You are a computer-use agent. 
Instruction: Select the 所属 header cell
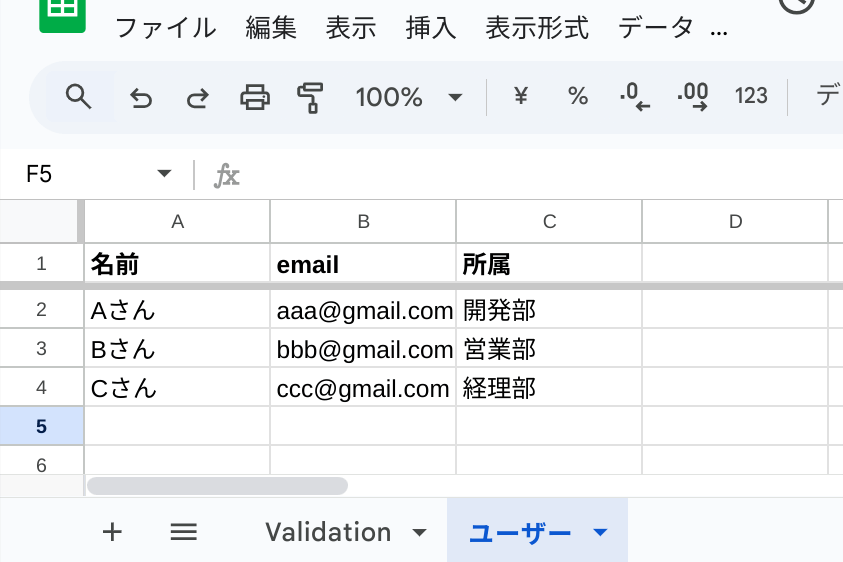[x=549, y=264]
